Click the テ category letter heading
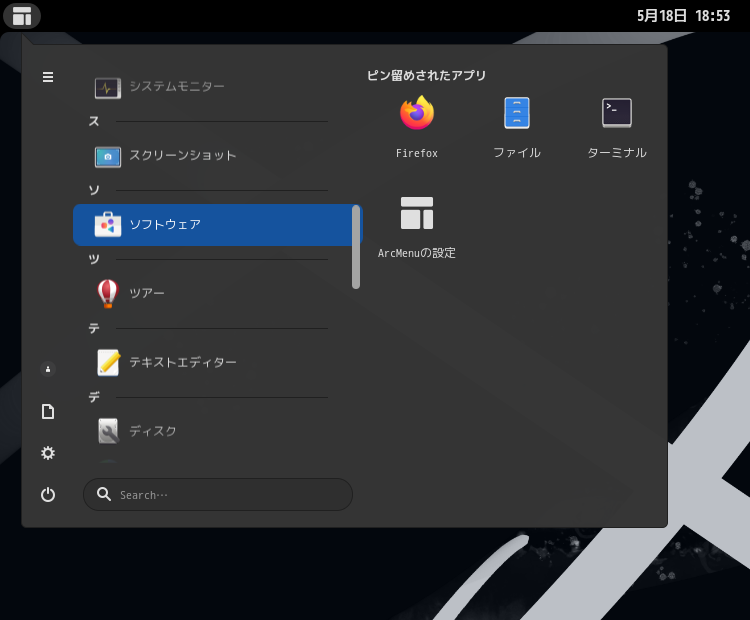The image size is (750, 620). (94, 328)
